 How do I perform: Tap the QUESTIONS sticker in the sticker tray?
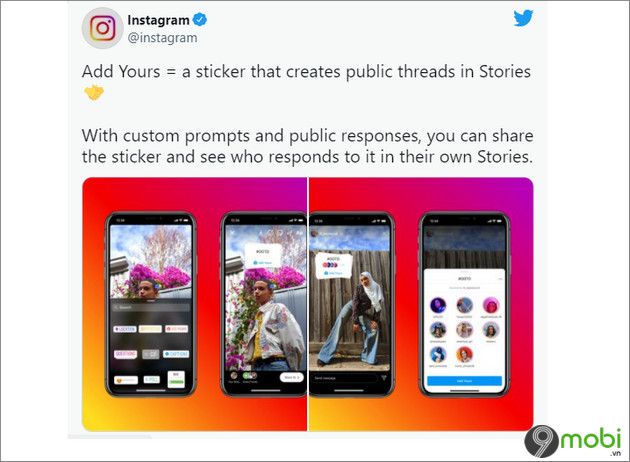(x=125, y=354)
